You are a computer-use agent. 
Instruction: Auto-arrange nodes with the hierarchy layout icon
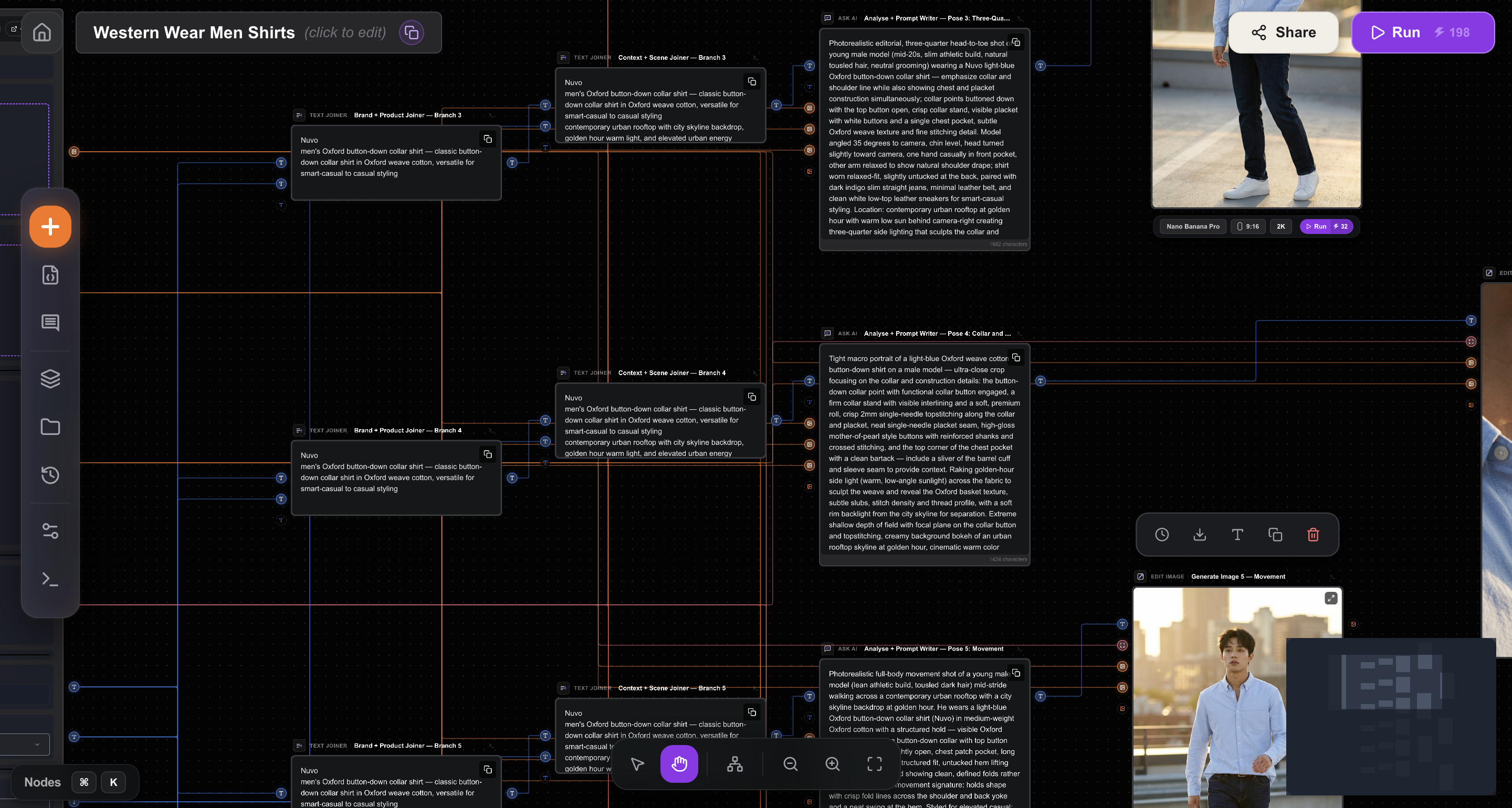(735, 763)
